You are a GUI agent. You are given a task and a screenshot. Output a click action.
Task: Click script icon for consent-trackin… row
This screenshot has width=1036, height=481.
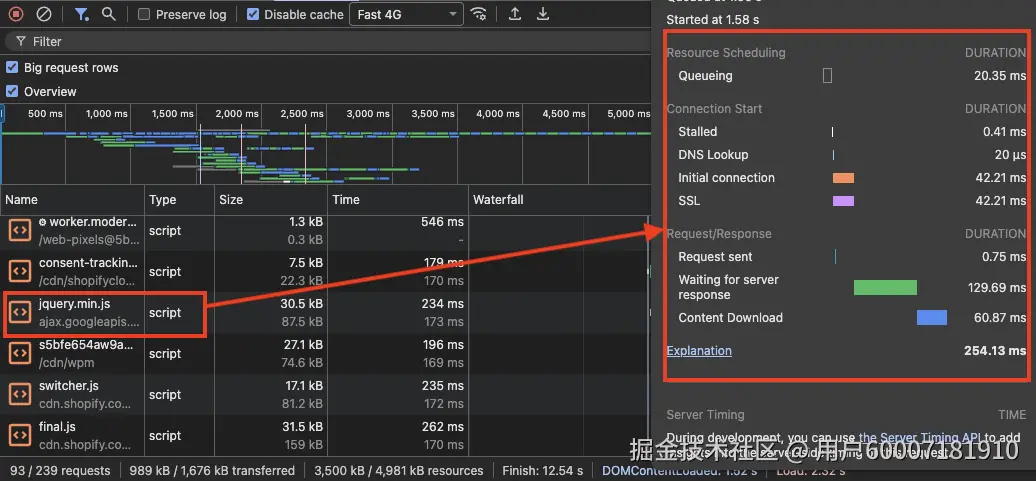pos(20,272)
